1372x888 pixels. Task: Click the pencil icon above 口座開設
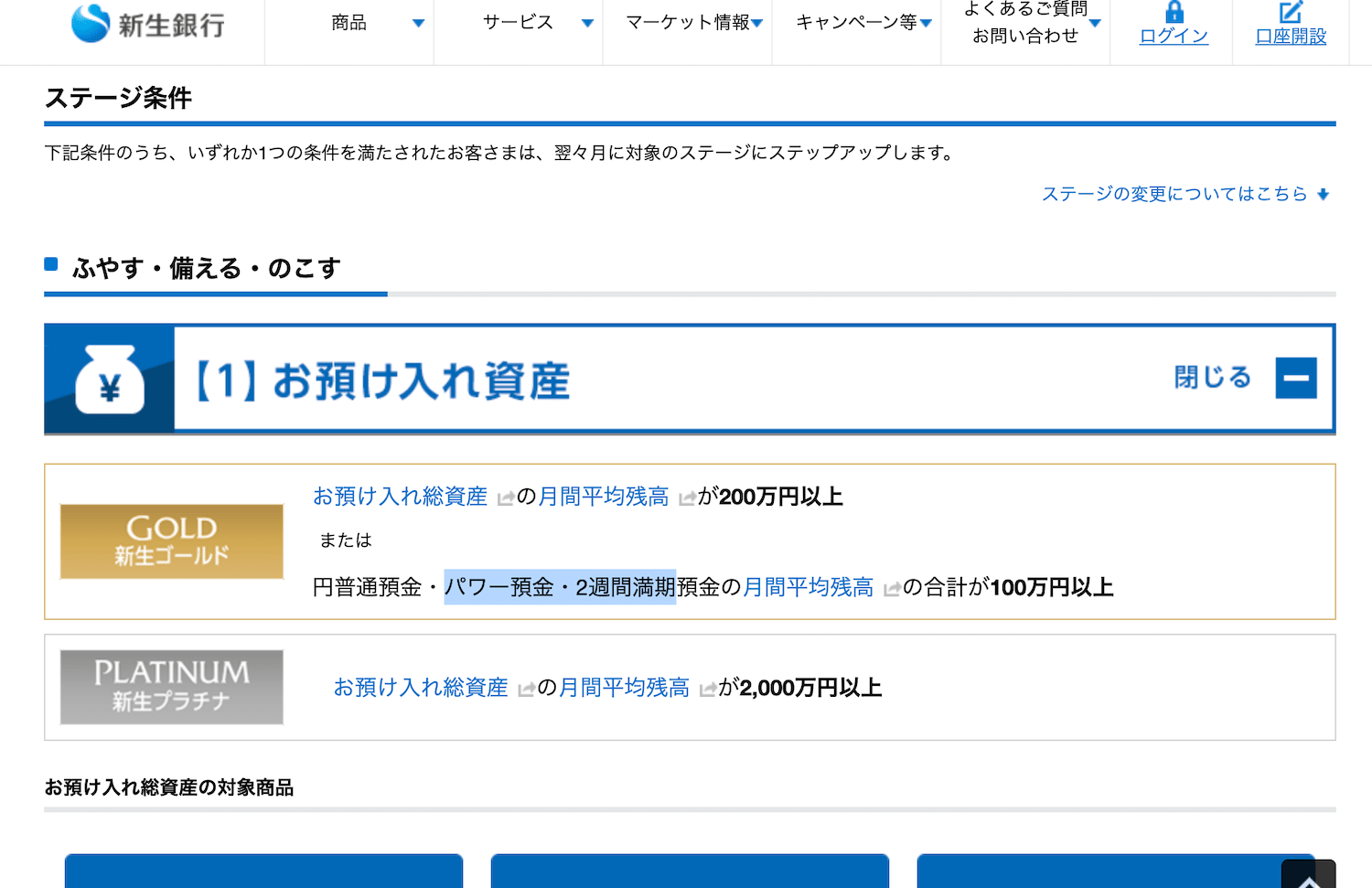(1291, 12)
